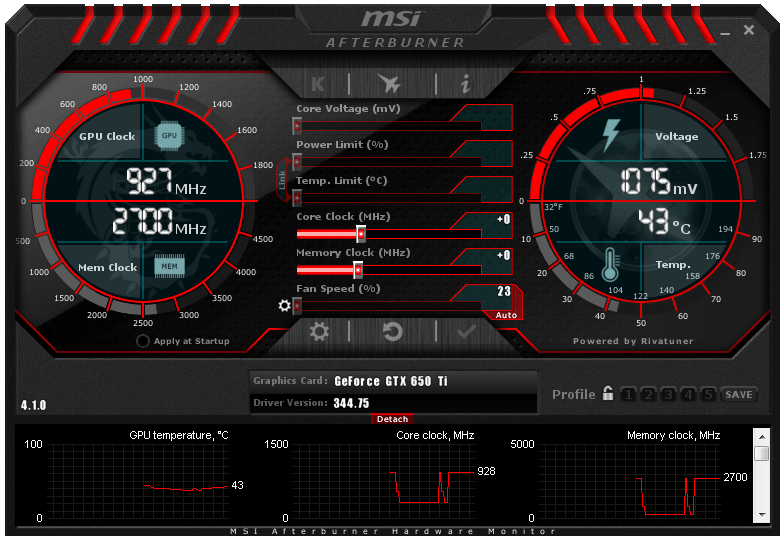Click the GPU temperature graph

tap(138, 481)
